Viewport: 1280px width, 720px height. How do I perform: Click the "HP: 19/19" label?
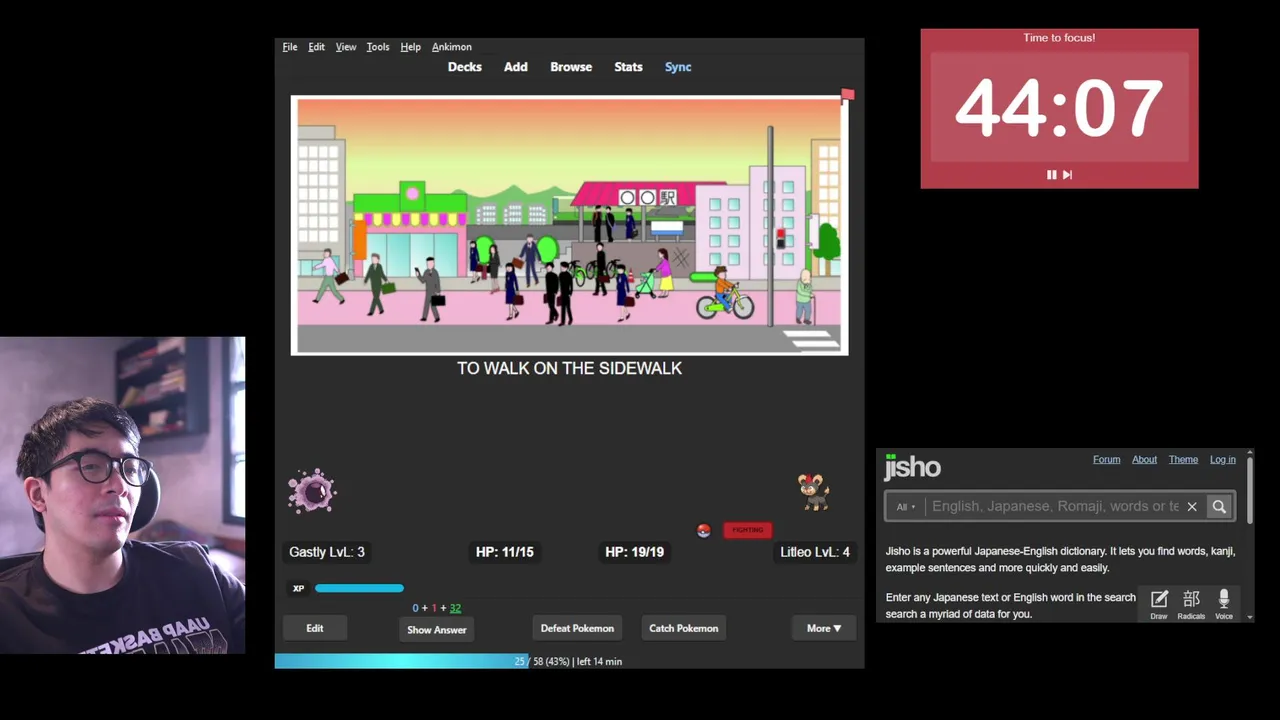coord(634,552)
